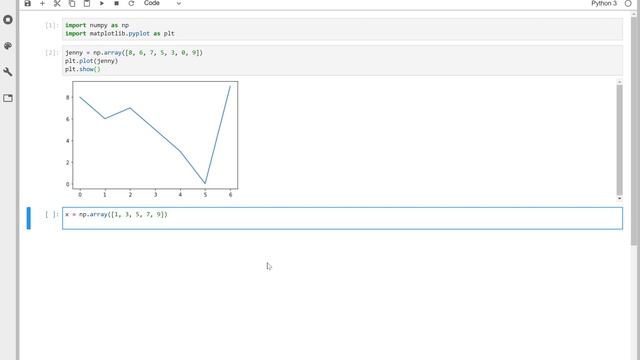The height and width of the screenshot is (360, 640).
Task: Click the plt.plot(jenny) line
Action: [x=91, y=61]
